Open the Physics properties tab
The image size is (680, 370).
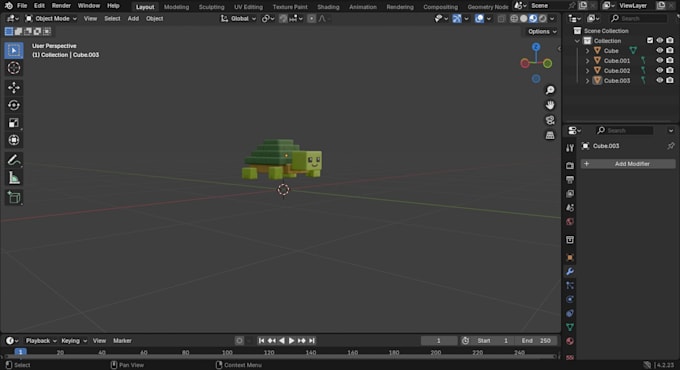570,299
